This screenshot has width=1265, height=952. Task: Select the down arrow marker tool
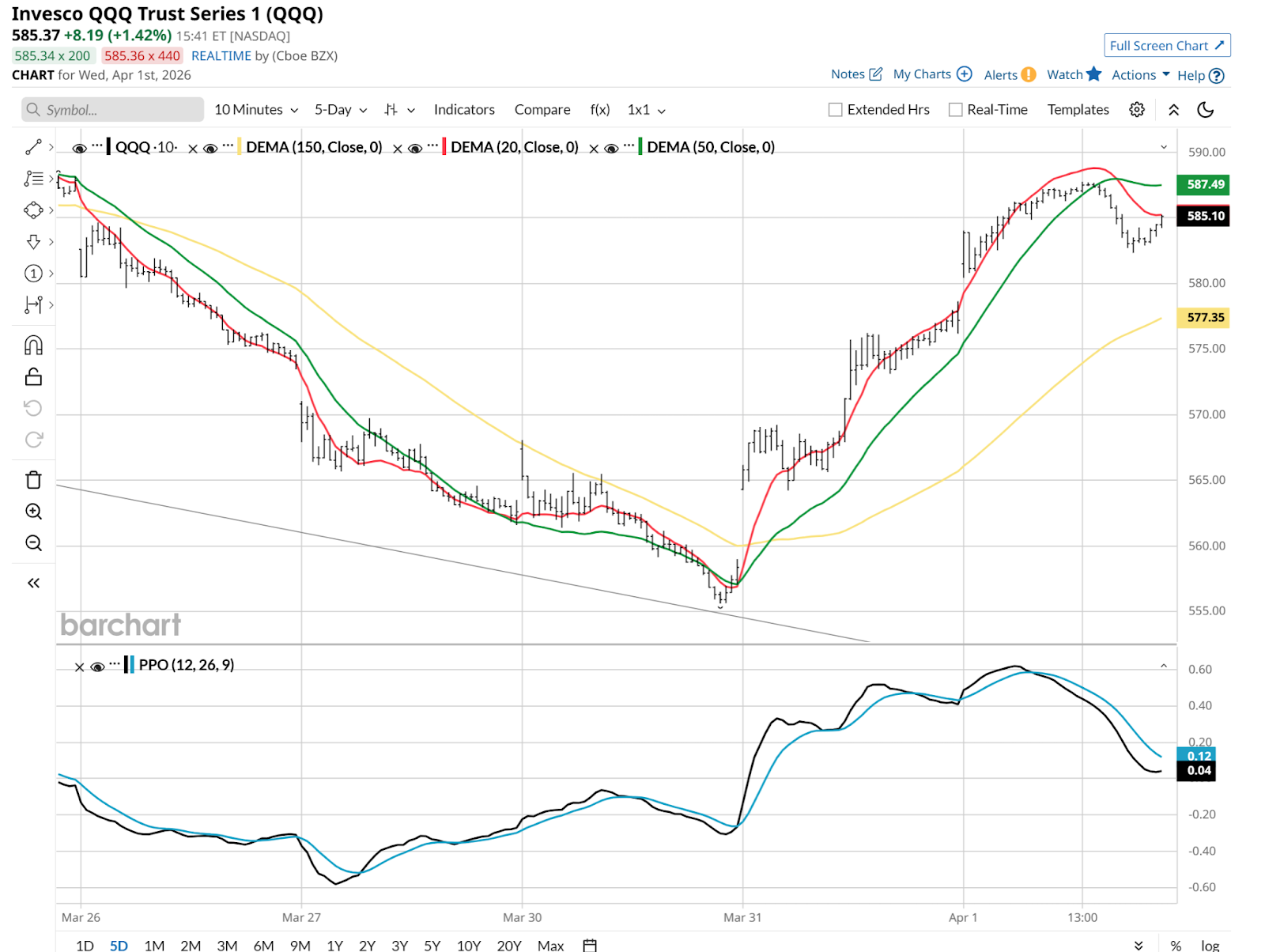[33, 242]
